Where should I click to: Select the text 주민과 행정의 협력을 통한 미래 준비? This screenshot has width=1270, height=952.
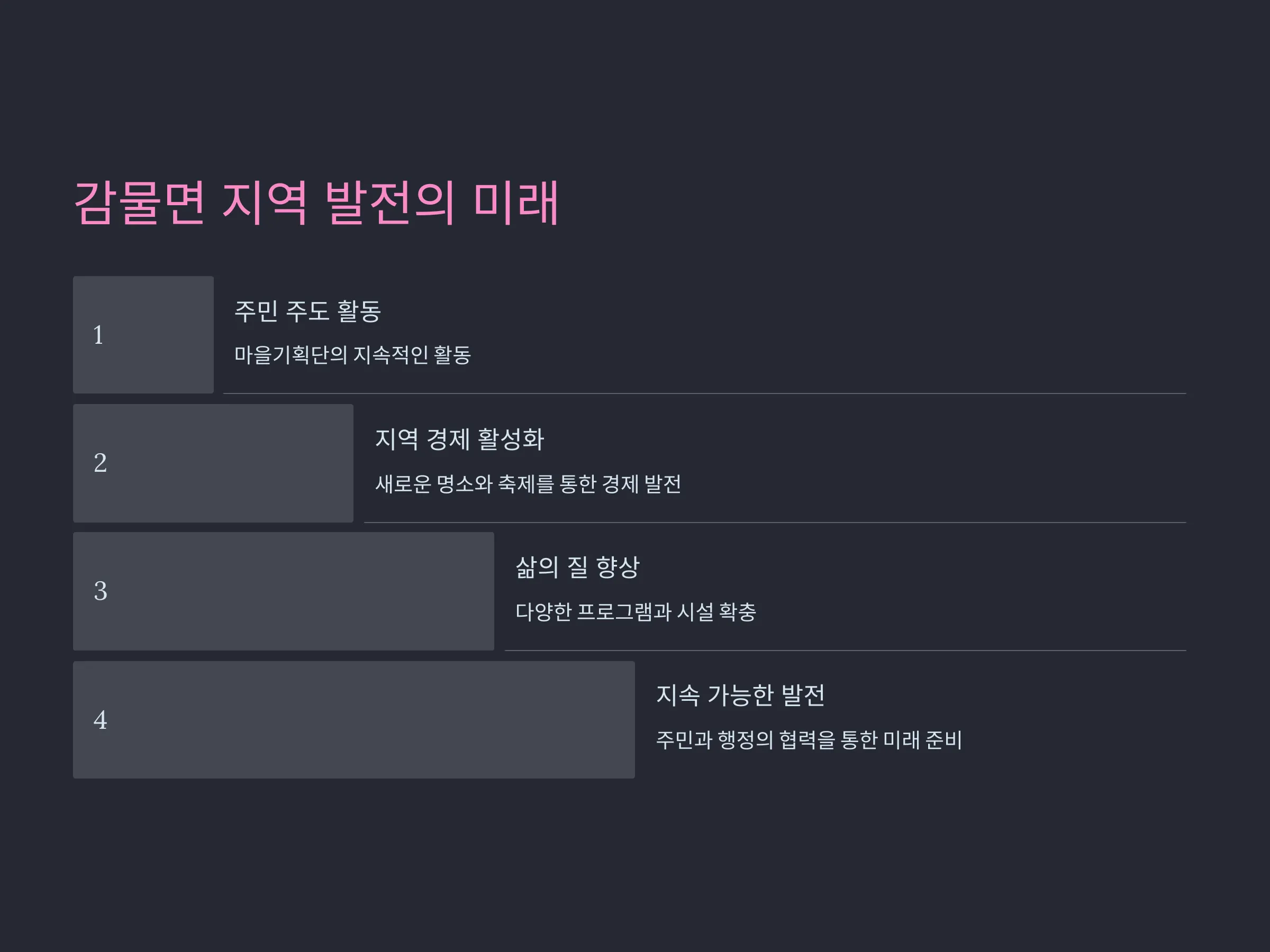click(x=809, y=740)
